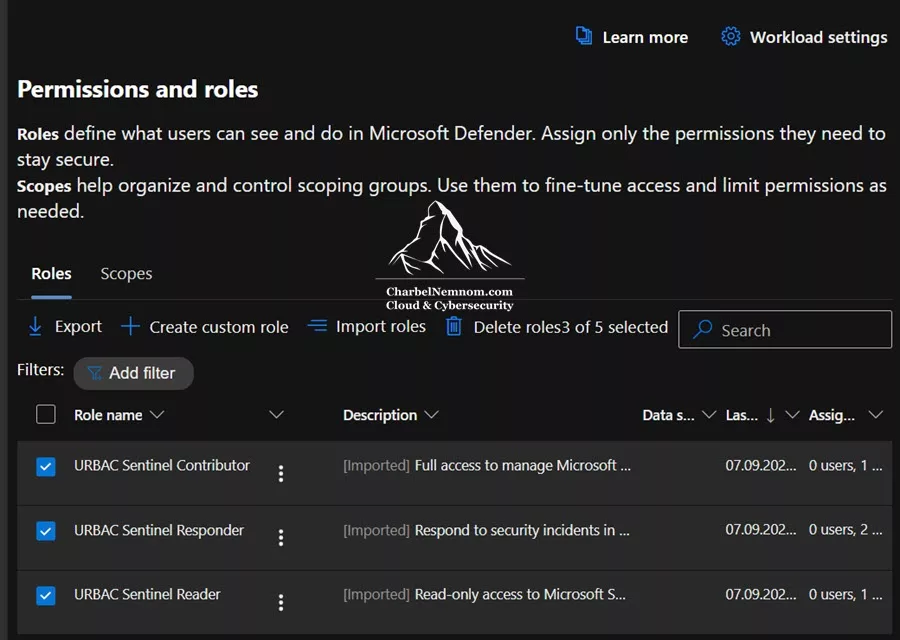
Task: Click the Import roles list icon
Action: pos(317,326)
